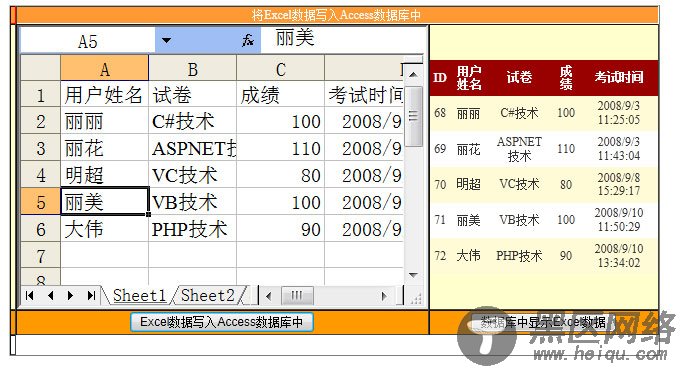Viewport: 689px width, 371px height.
Task: Select column A header
Action: tap(105, 69)
